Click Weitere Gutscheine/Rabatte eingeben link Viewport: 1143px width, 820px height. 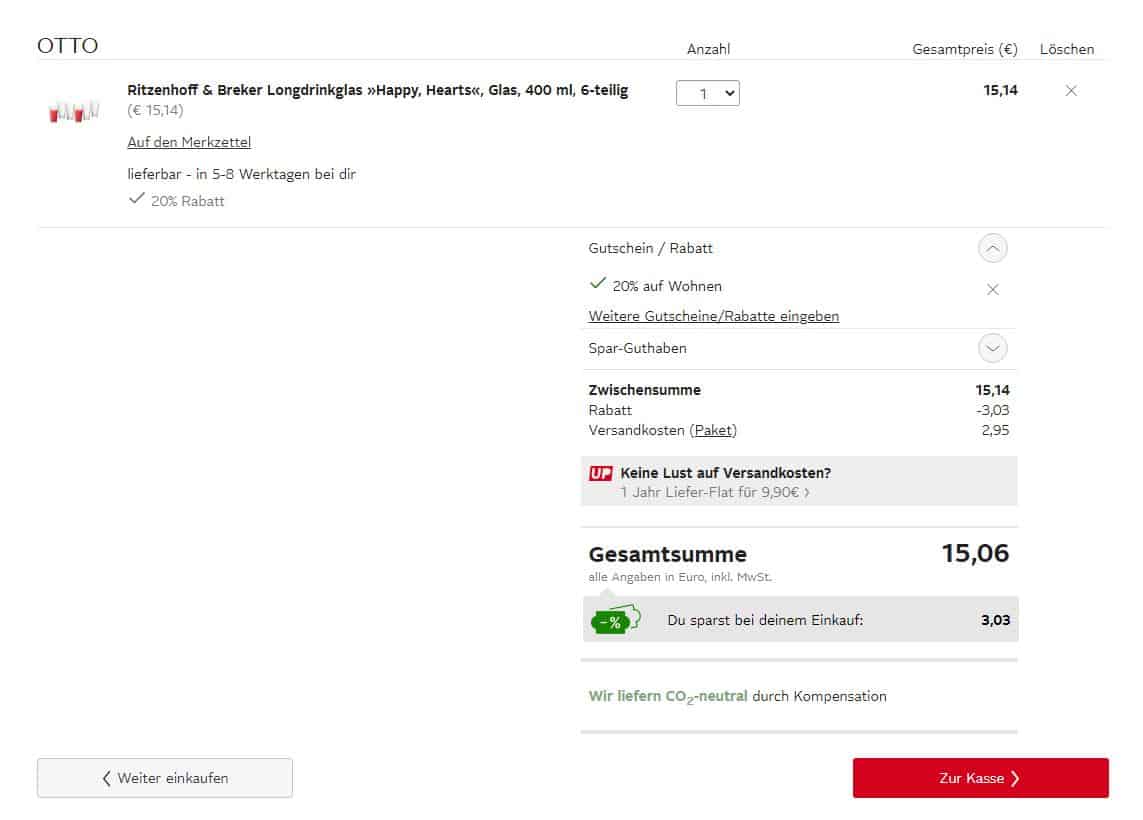point(713,316)
